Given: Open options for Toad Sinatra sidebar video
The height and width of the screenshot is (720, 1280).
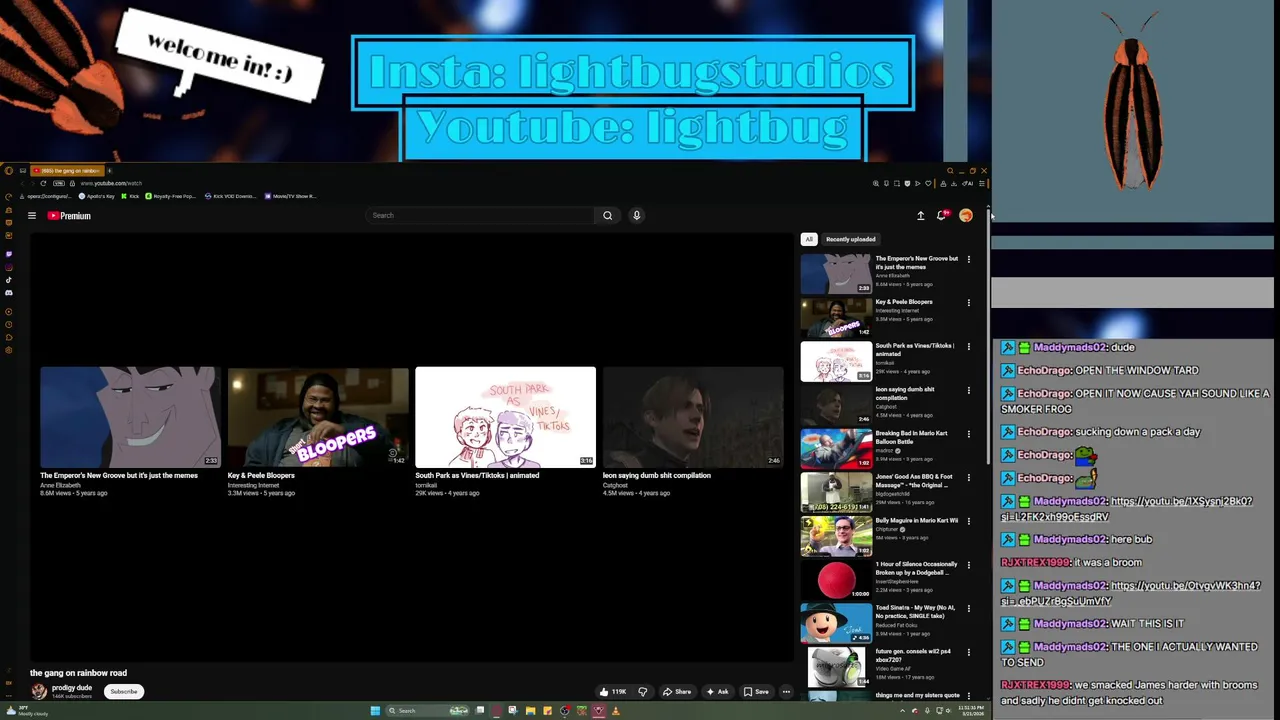Looking at the screenshot, I should 968,608.
